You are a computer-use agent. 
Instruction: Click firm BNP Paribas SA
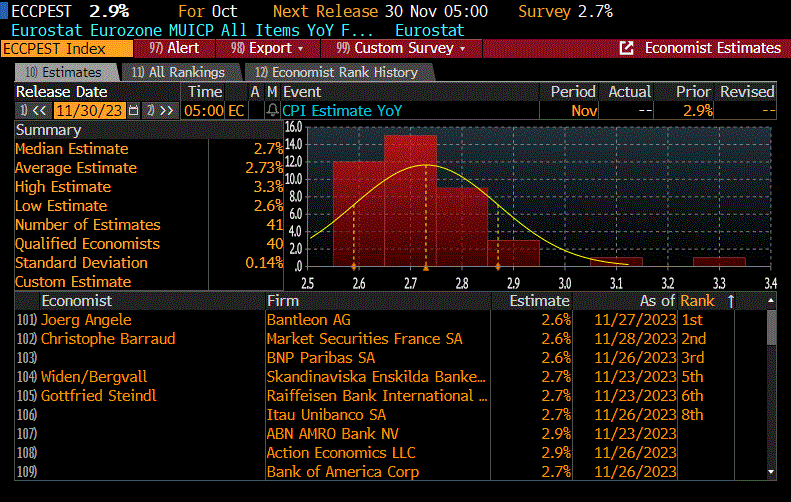click(x=321, y=358)
